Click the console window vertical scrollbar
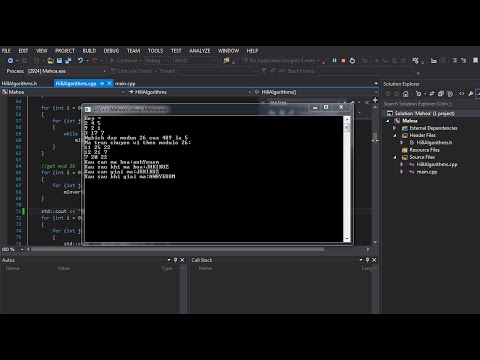This screenshot has height=360, width=480. [347, 179]
